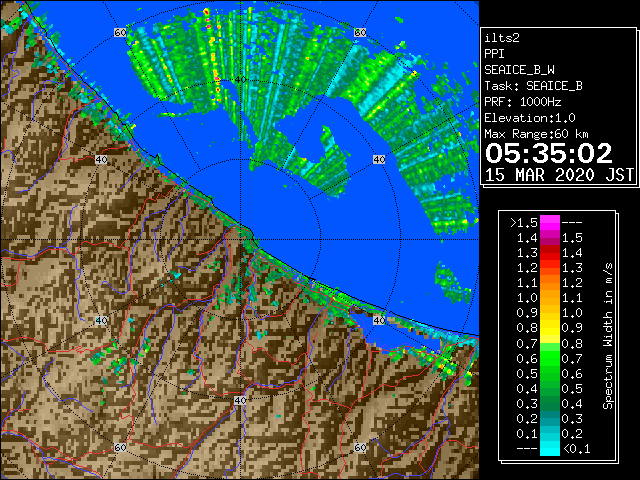Click the yellow 0.8–0.9 legend color band
This screenshot has width=640, height=480.
(x=549, y=328)
